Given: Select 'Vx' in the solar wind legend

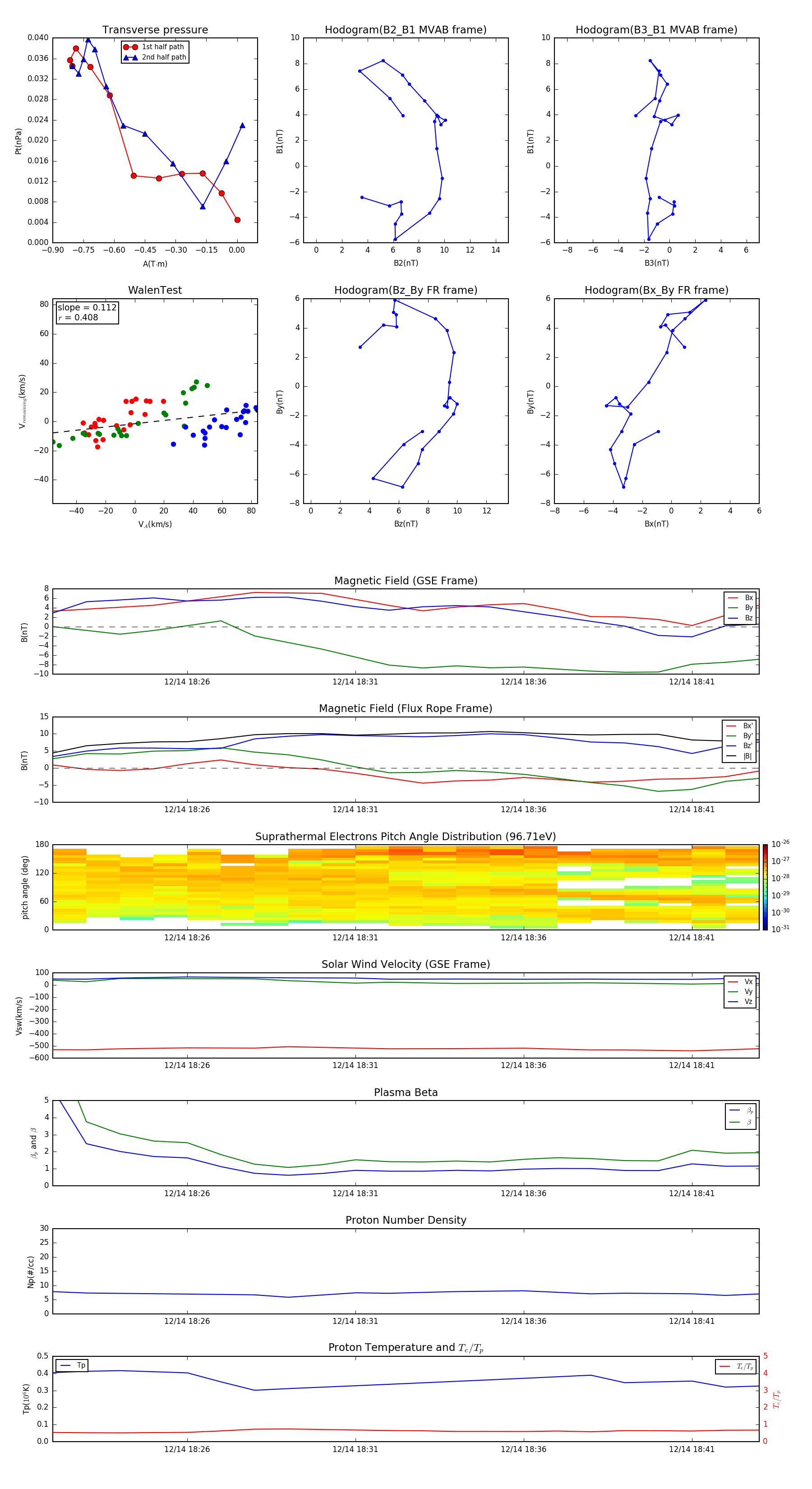Looking at the screenshot, I should [740, 981].
